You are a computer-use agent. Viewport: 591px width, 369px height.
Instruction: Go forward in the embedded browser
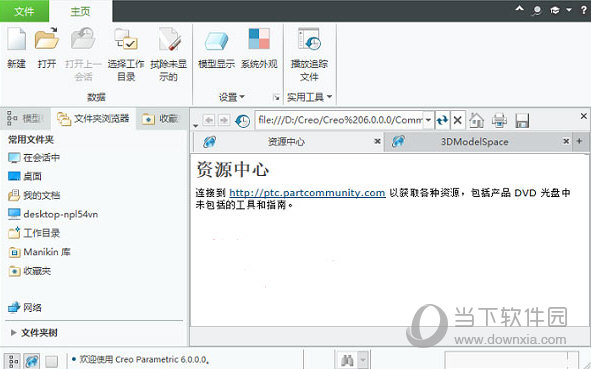coord(224,120)
